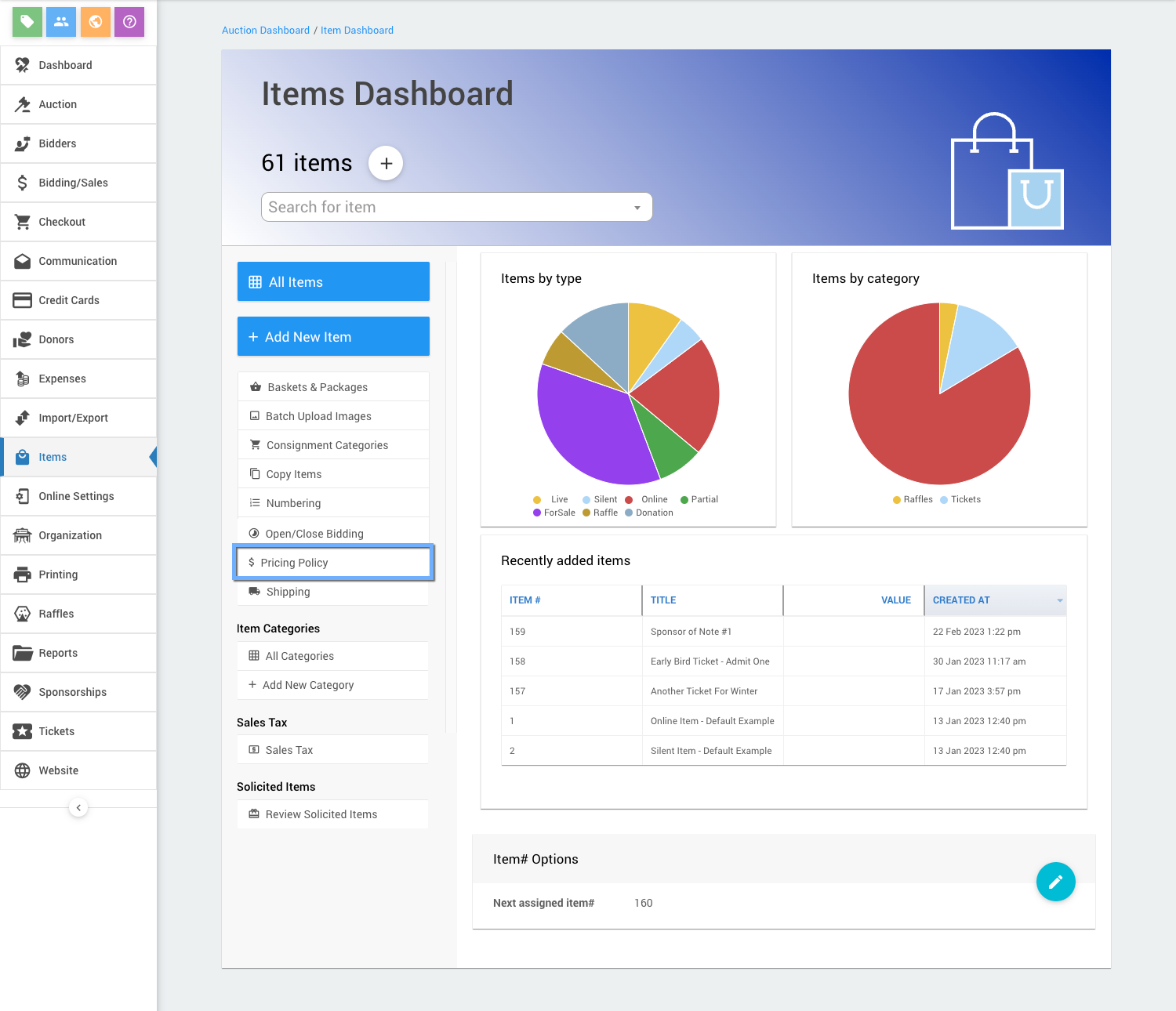1176x1011 pixels.
Task: Open the blue people icon button
Action: click(x=61, y=22)
